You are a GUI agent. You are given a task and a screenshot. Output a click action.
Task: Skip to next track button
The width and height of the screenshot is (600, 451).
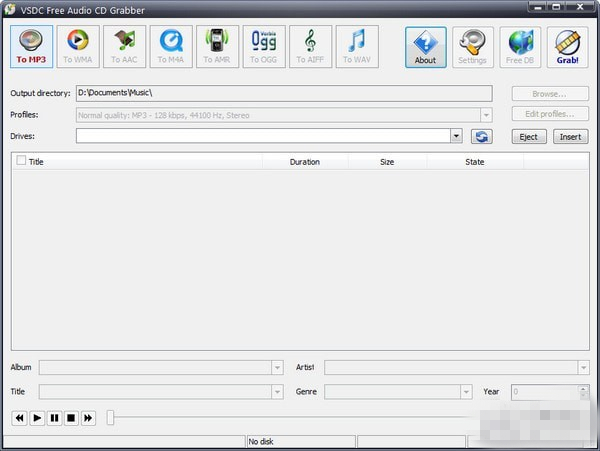(88, 418)
